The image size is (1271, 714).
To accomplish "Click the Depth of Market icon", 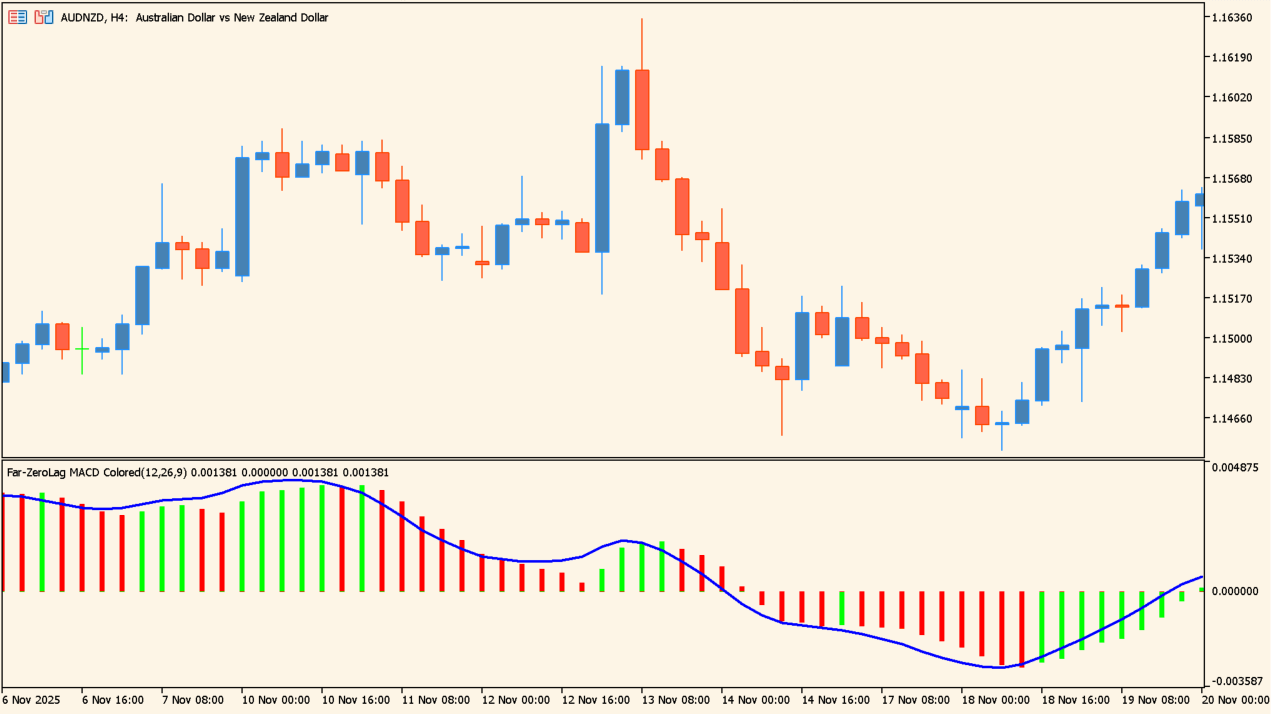I will pos(44,17).
